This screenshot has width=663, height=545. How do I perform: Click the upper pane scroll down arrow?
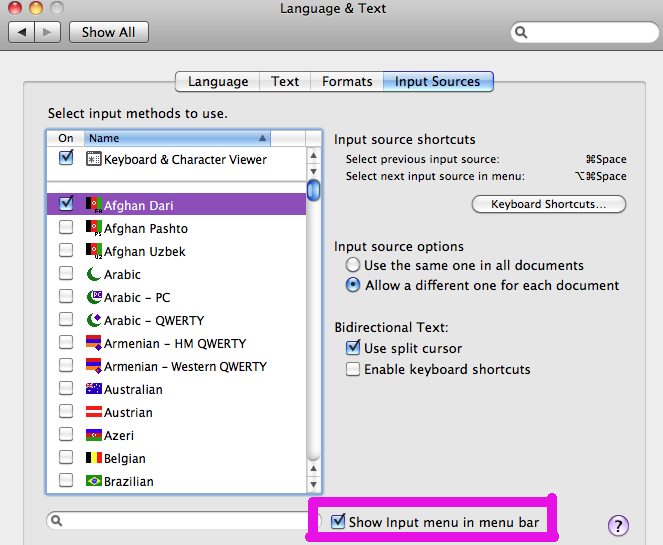click(313, 171)
